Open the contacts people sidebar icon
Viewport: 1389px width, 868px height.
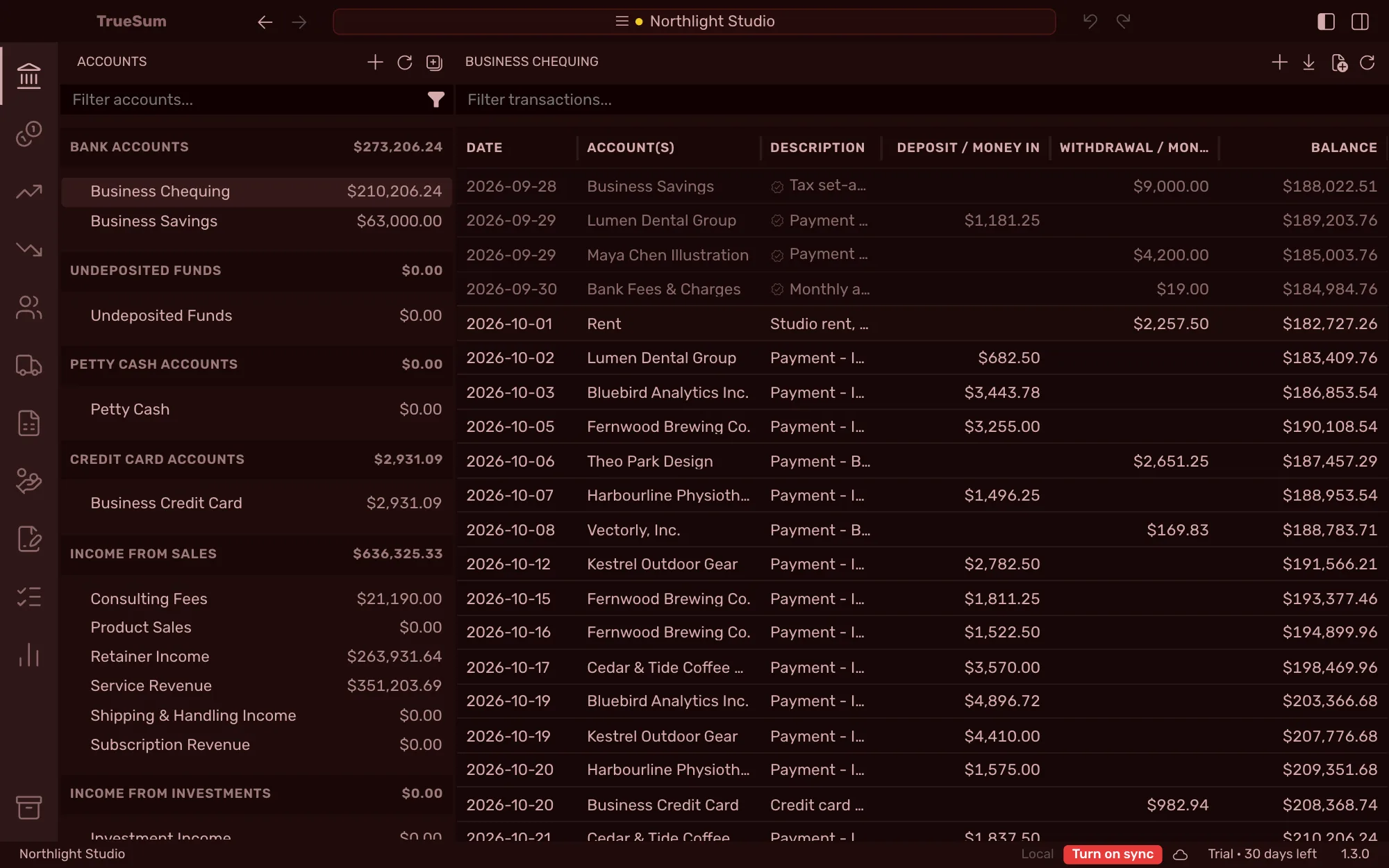point(28,308)
